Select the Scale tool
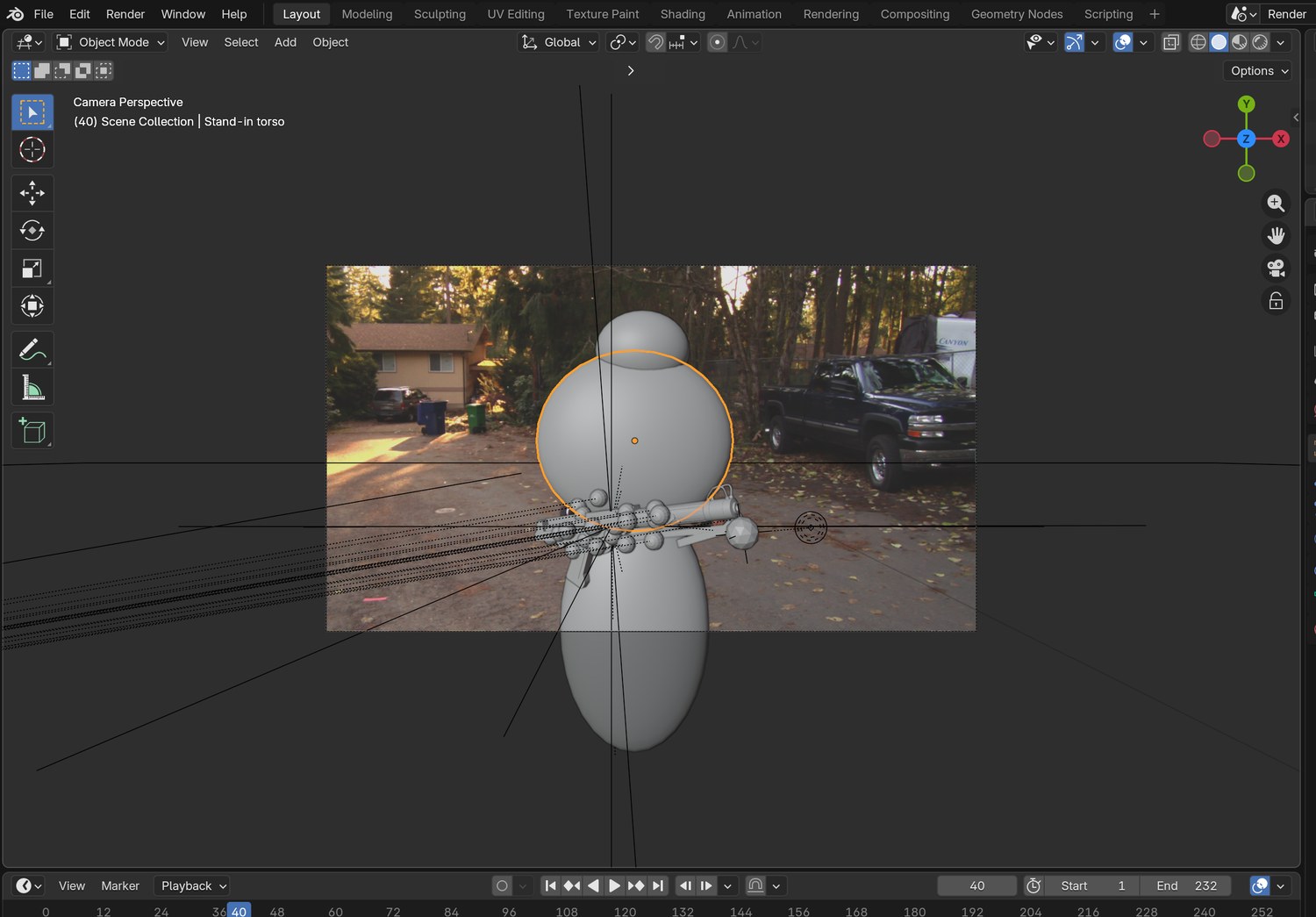Image resolution: width=1316 pixels, height=917 pixels. [32, 269]
